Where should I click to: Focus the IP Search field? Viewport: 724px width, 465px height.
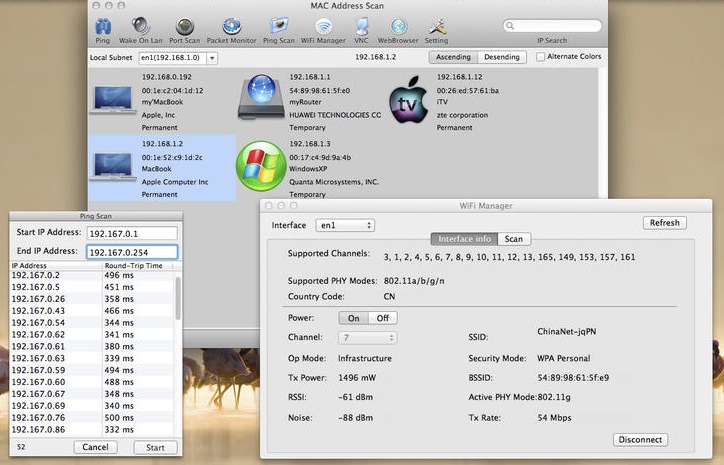pyautogui.click(x=552, y=26)
